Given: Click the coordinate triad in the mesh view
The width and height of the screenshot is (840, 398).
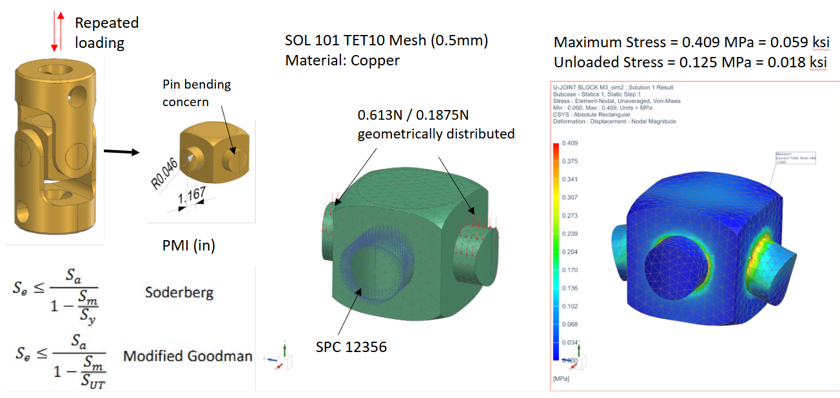Looking at the screenshot, I should (x=280, y=357).
